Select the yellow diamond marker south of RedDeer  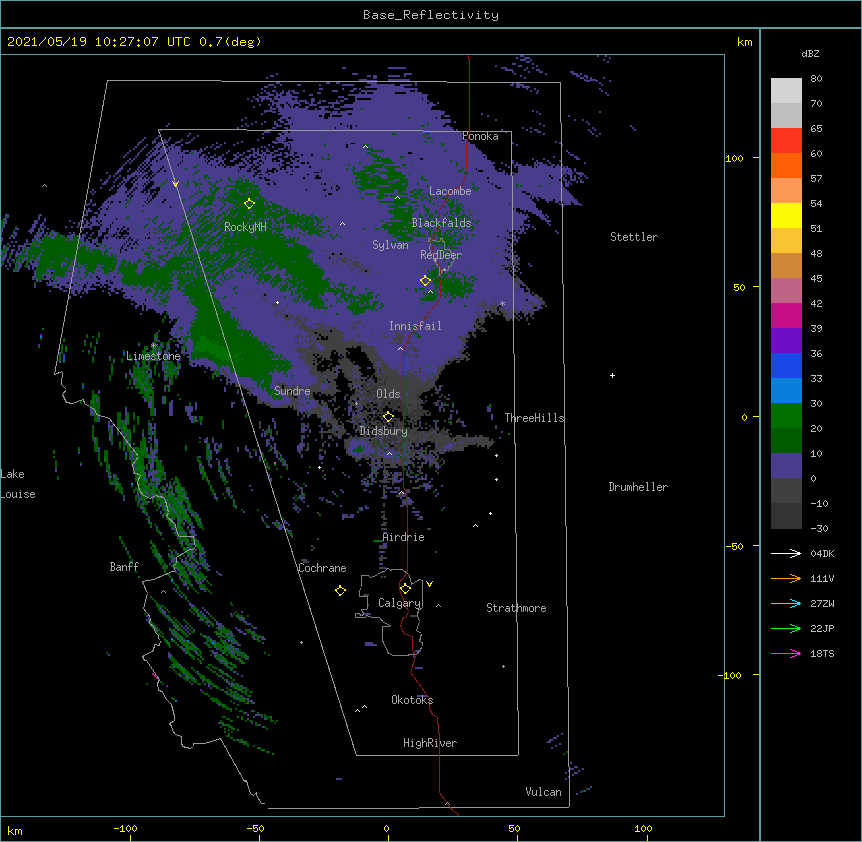coord(425,280)
